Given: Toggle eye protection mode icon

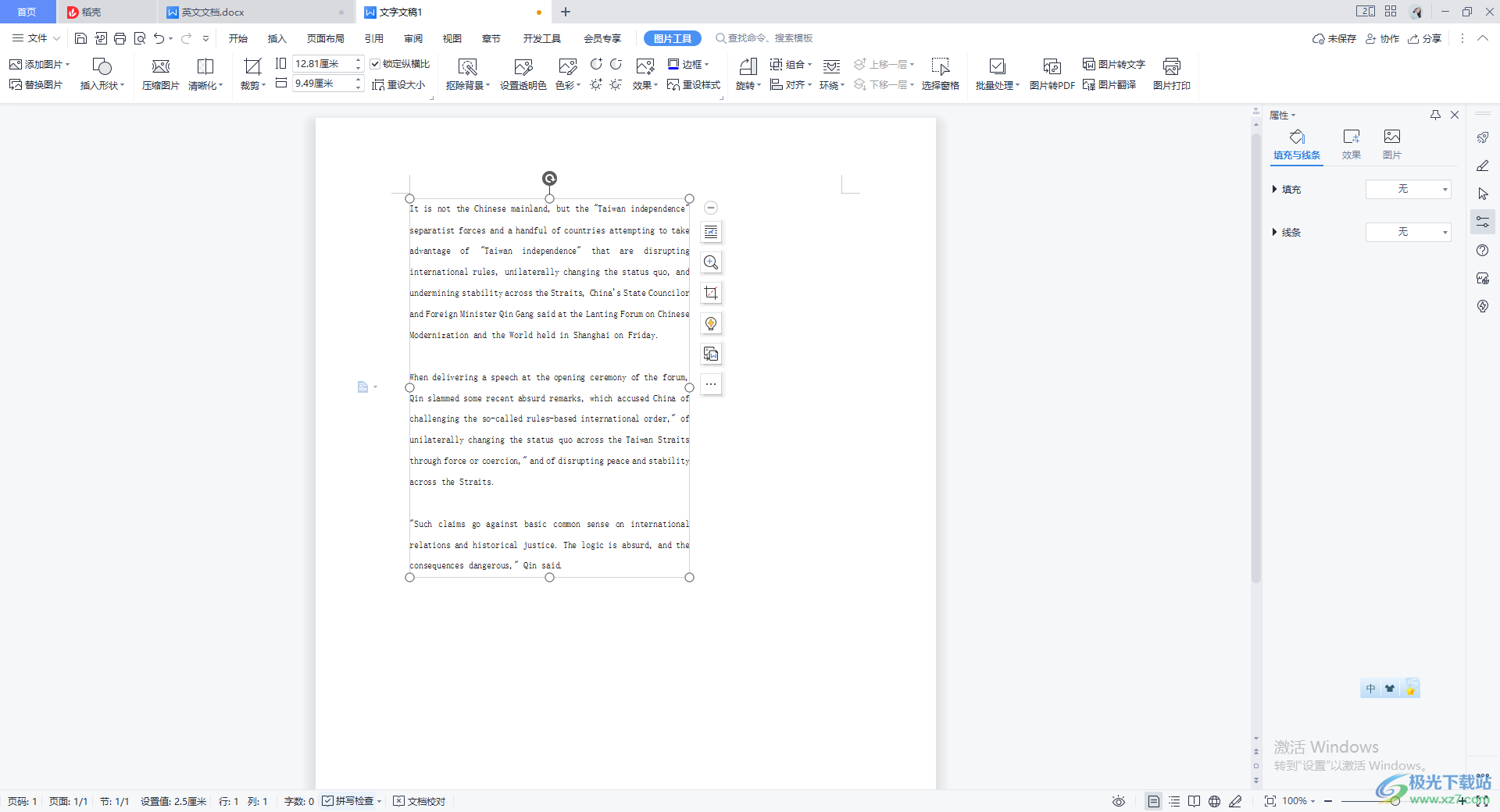Looking at the screenshot, I should coord(1119,801).
